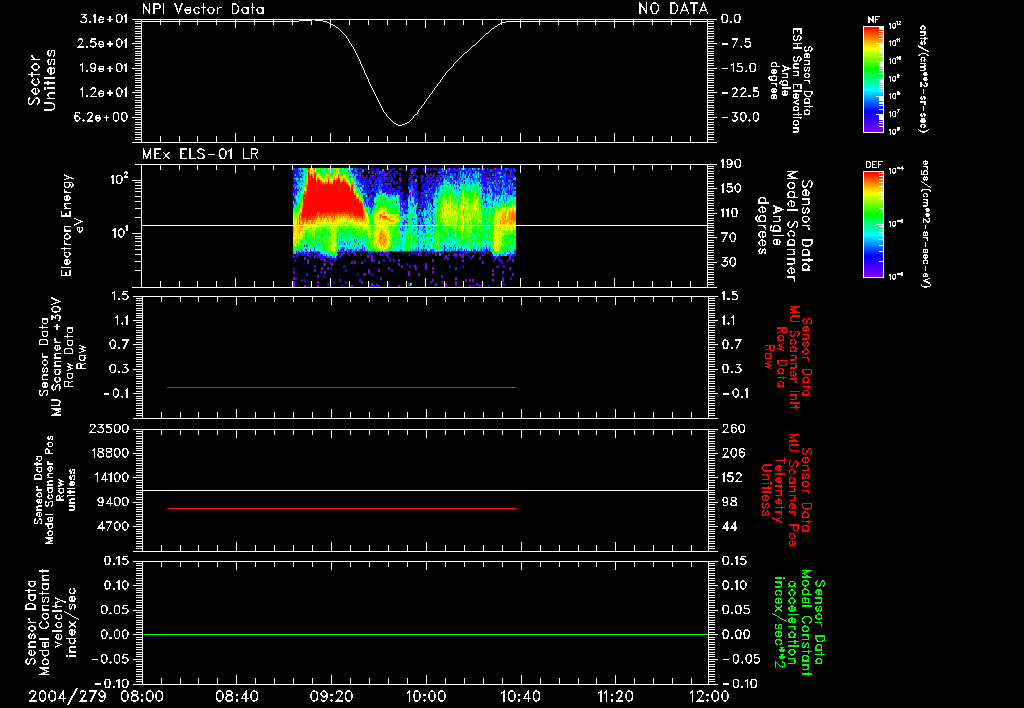Click the '10:40' time axis label

point(520,696)
